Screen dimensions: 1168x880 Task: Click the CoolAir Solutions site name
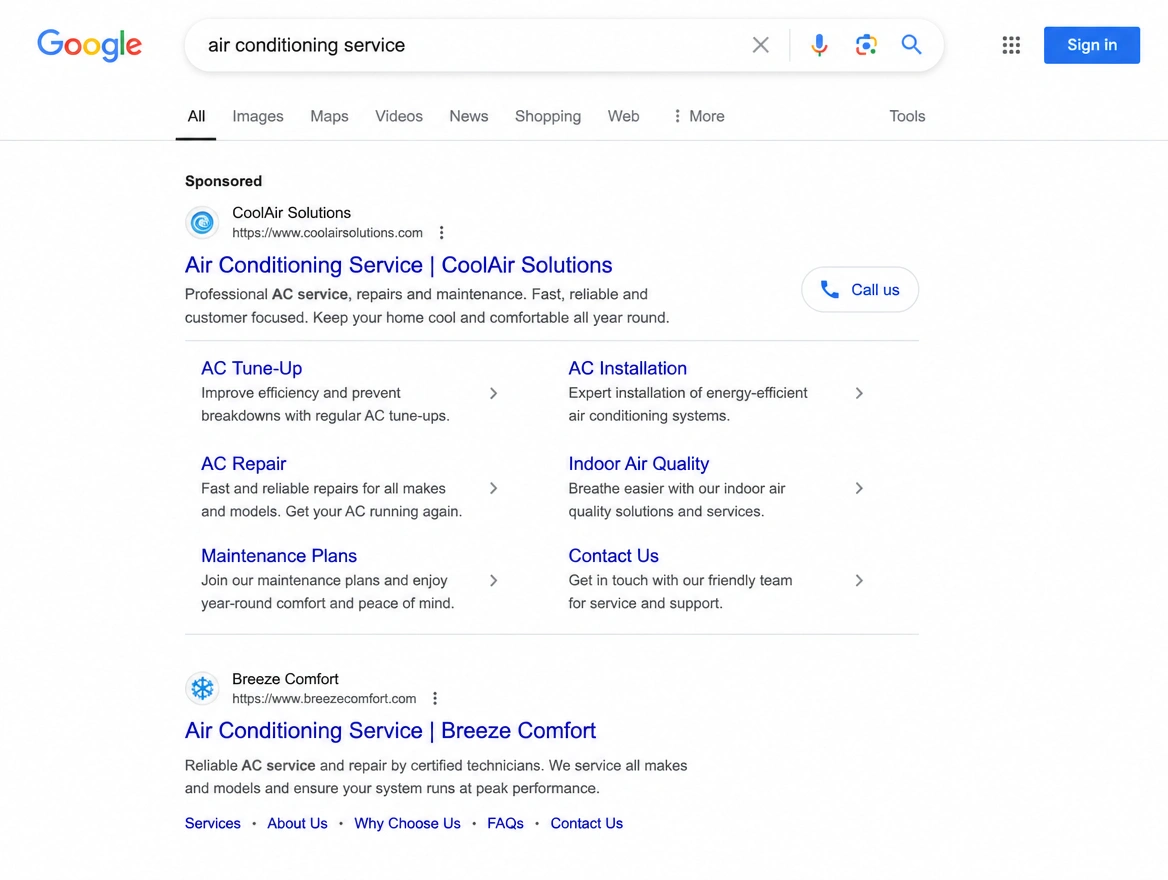(x=291, y=213)
